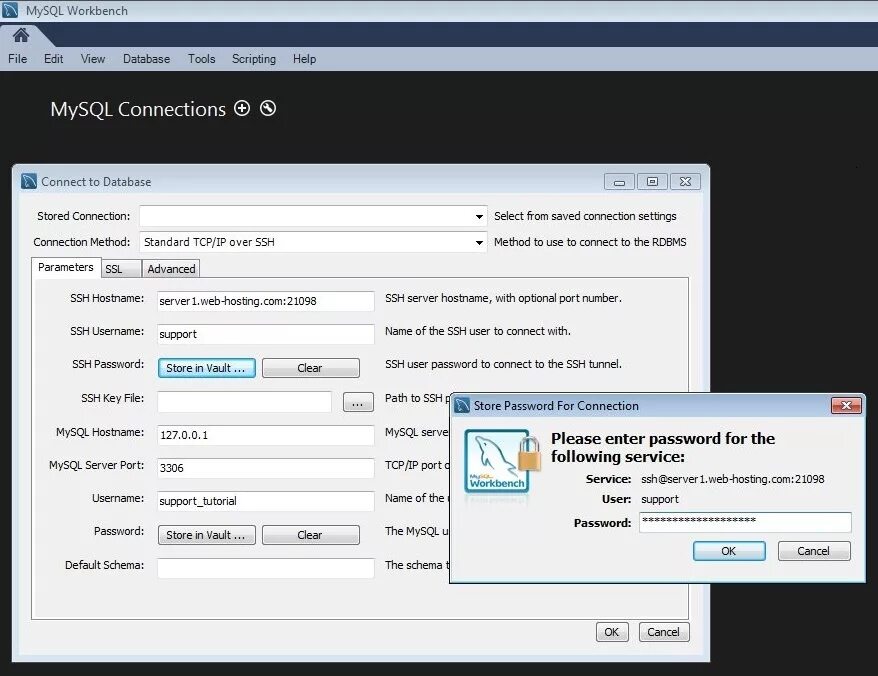Cancel the Connect to Database dialog
Image resolution: width=878 pixels, height=676 pixels.
664,632
